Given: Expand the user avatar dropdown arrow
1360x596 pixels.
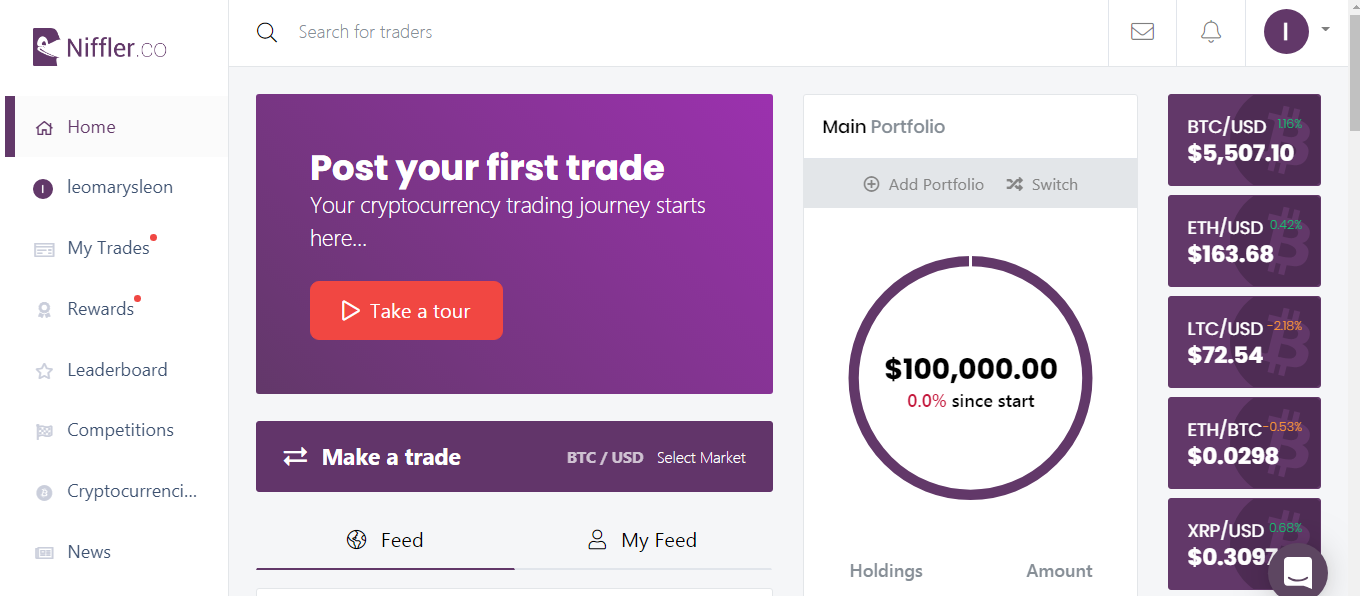Looking at the screenshot, I should coord(1325,30).
